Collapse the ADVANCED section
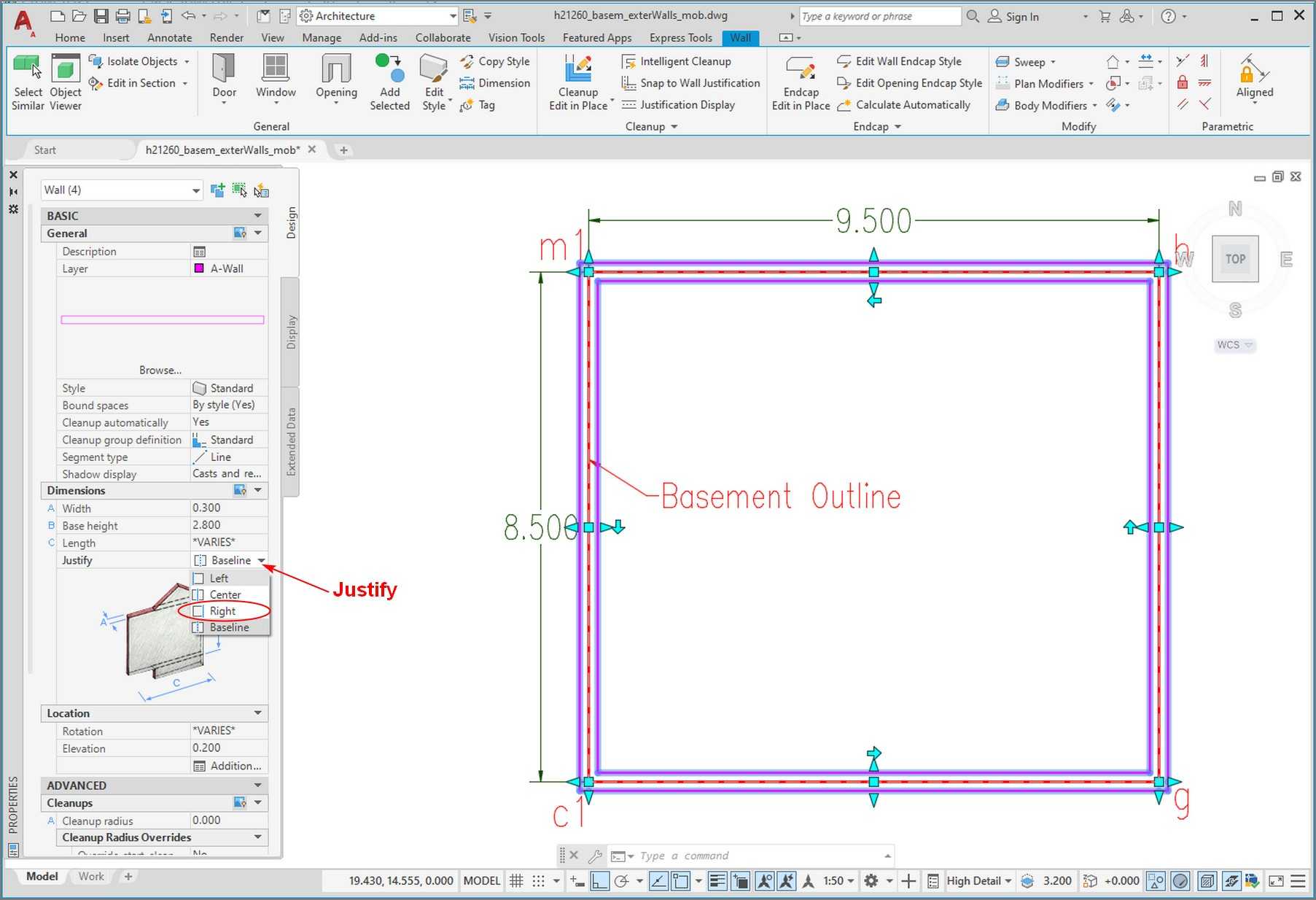The height and width of the screenshot is (900, 1316). 258,785
